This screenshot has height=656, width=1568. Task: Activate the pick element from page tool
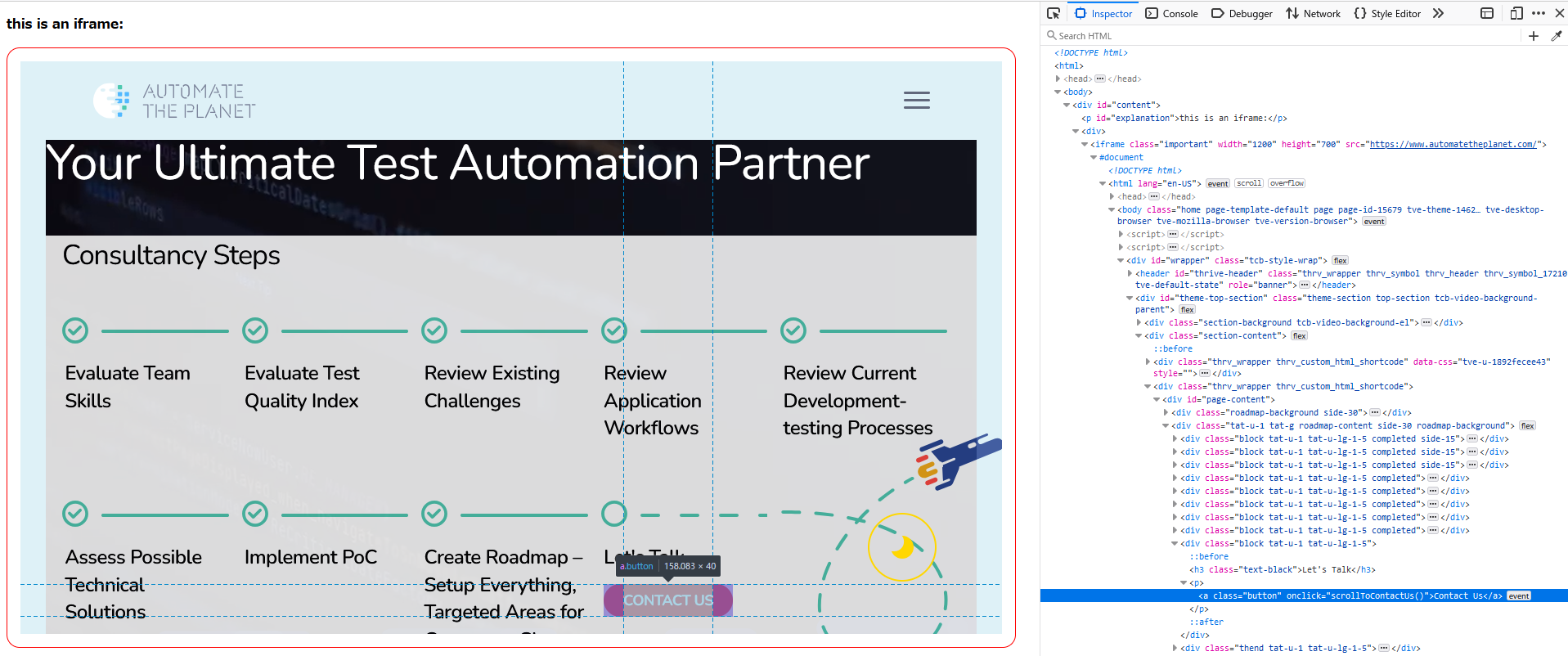pos(1054,13)
